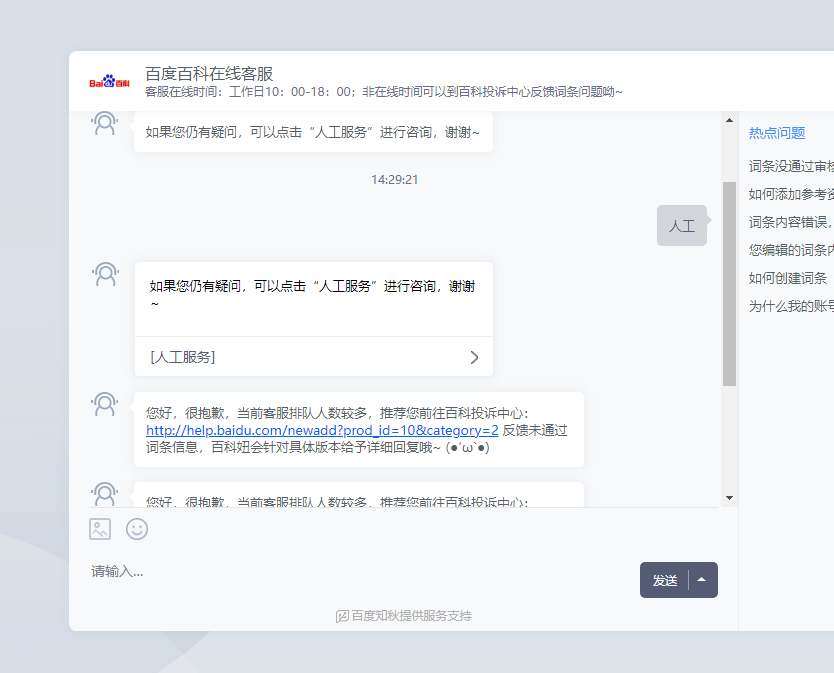Click the 14:29:21 timestamp
The width and height of the screenshot is (834, 673).
coord(395,180)
